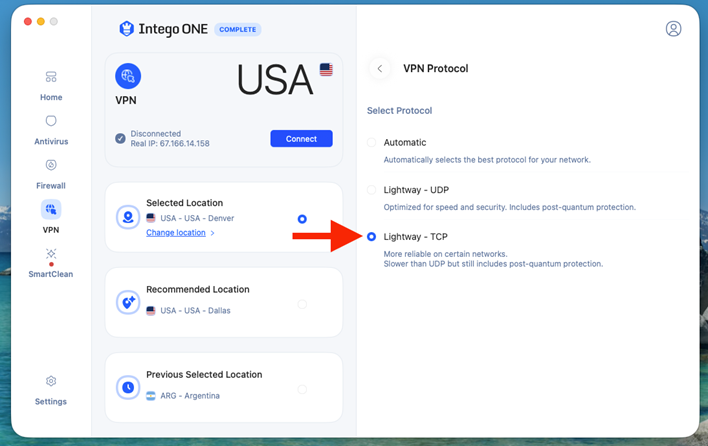Click the Disconnected status checkmark icon
The width and height of the screenshot is (708, 446).
tap(120, 139)
